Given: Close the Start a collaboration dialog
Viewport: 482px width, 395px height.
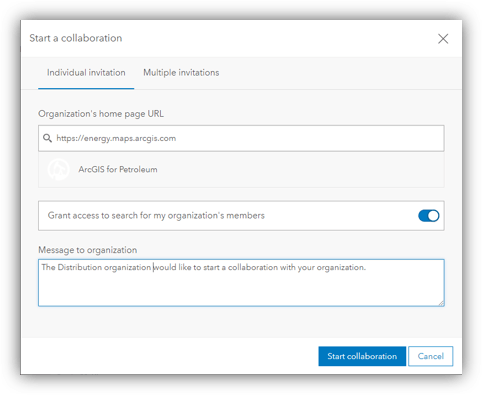Looking at the screenshot, I should click(443, 39).
